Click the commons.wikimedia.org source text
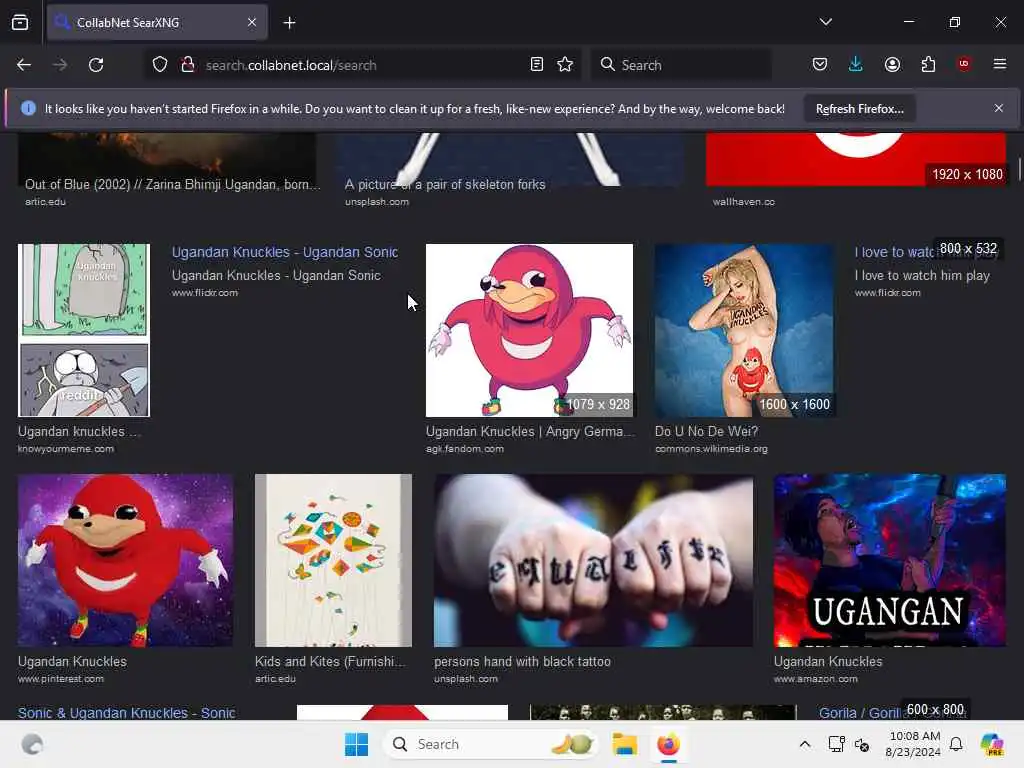1024x768 pixels. (x=711, y=449)
